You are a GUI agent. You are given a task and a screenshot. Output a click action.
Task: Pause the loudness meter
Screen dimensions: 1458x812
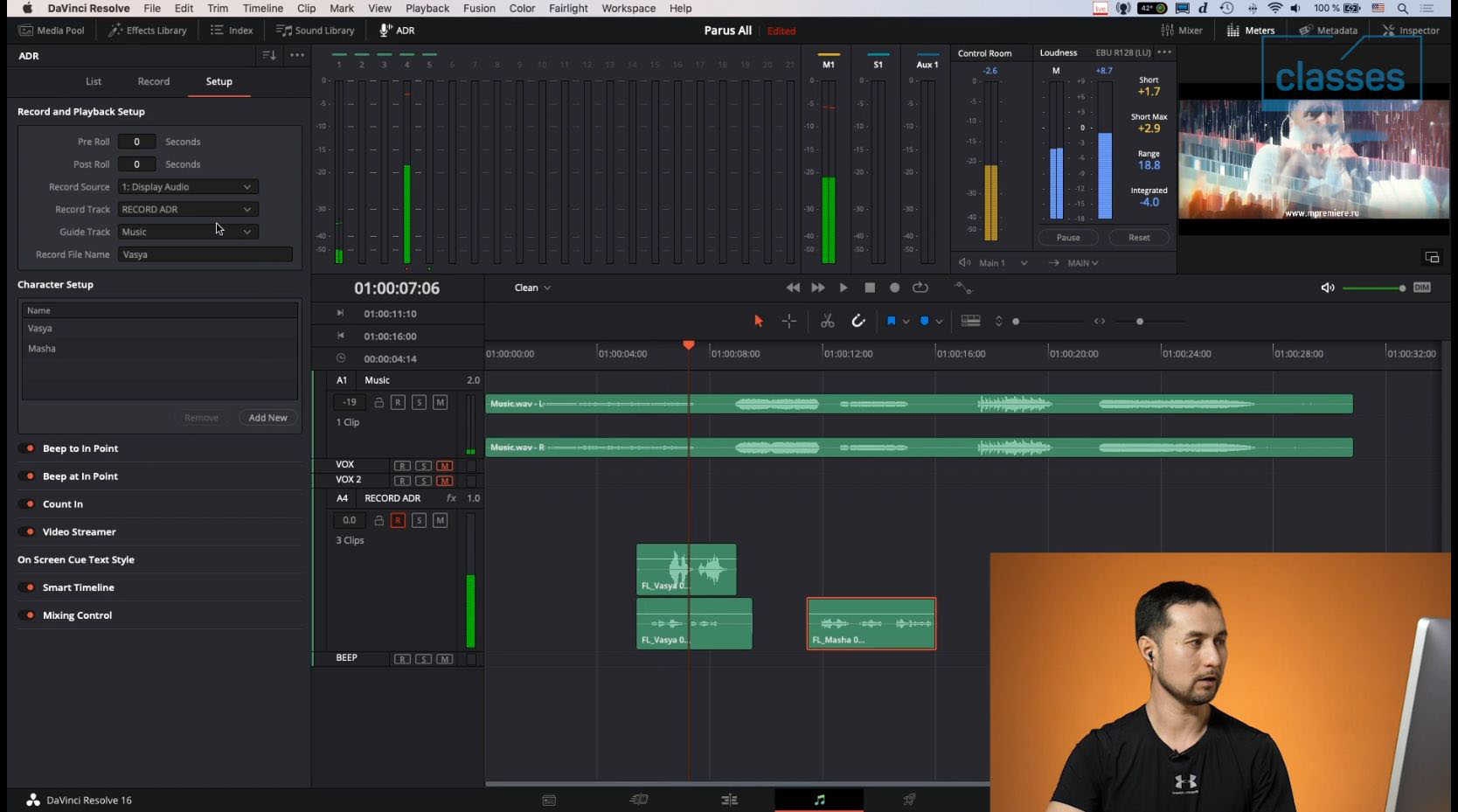[1068, 238]
